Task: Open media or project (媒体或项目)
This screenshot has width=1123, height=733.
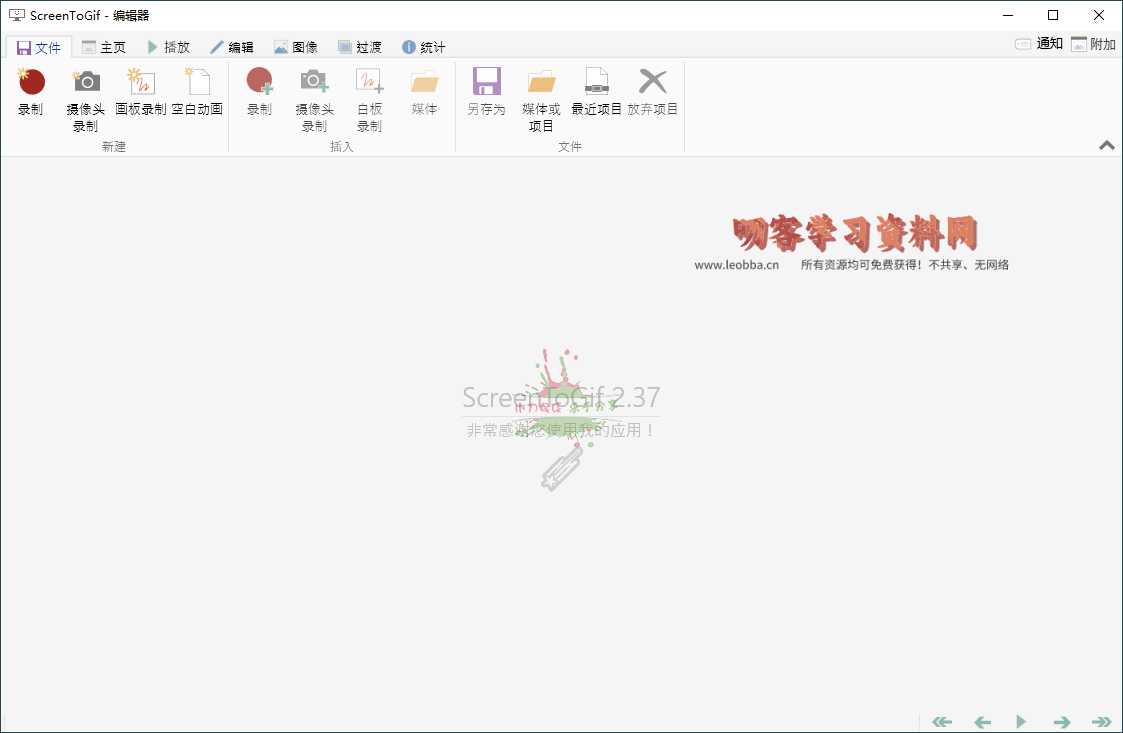Action: click(541, 100)
